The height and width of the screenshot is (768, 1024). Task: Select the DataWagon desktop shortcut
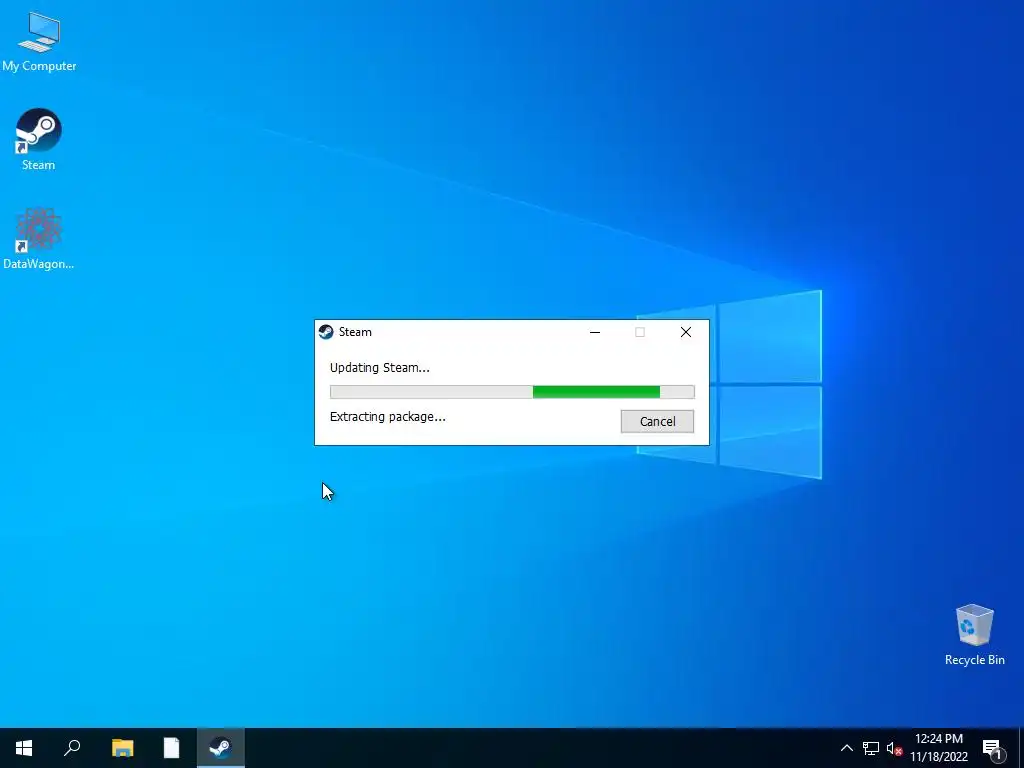point(39,238)
